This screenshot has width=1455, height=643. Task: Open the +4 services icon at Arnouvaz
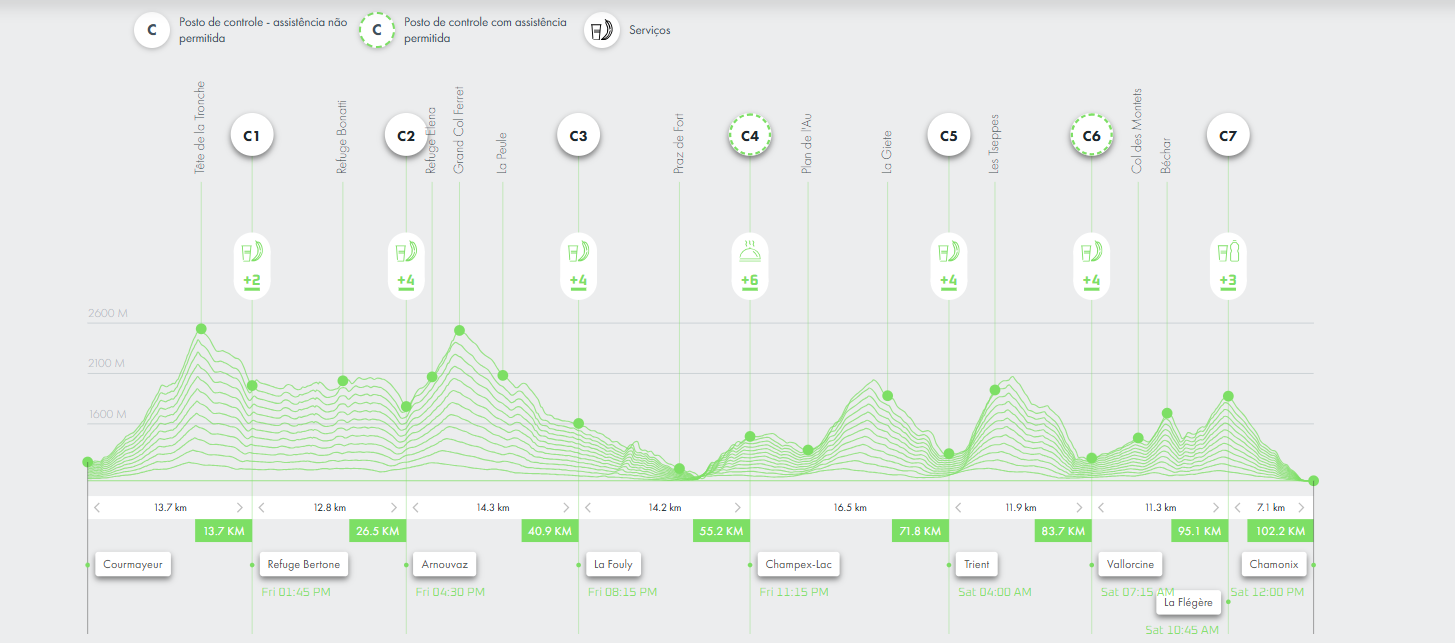(x=406, y=266)
